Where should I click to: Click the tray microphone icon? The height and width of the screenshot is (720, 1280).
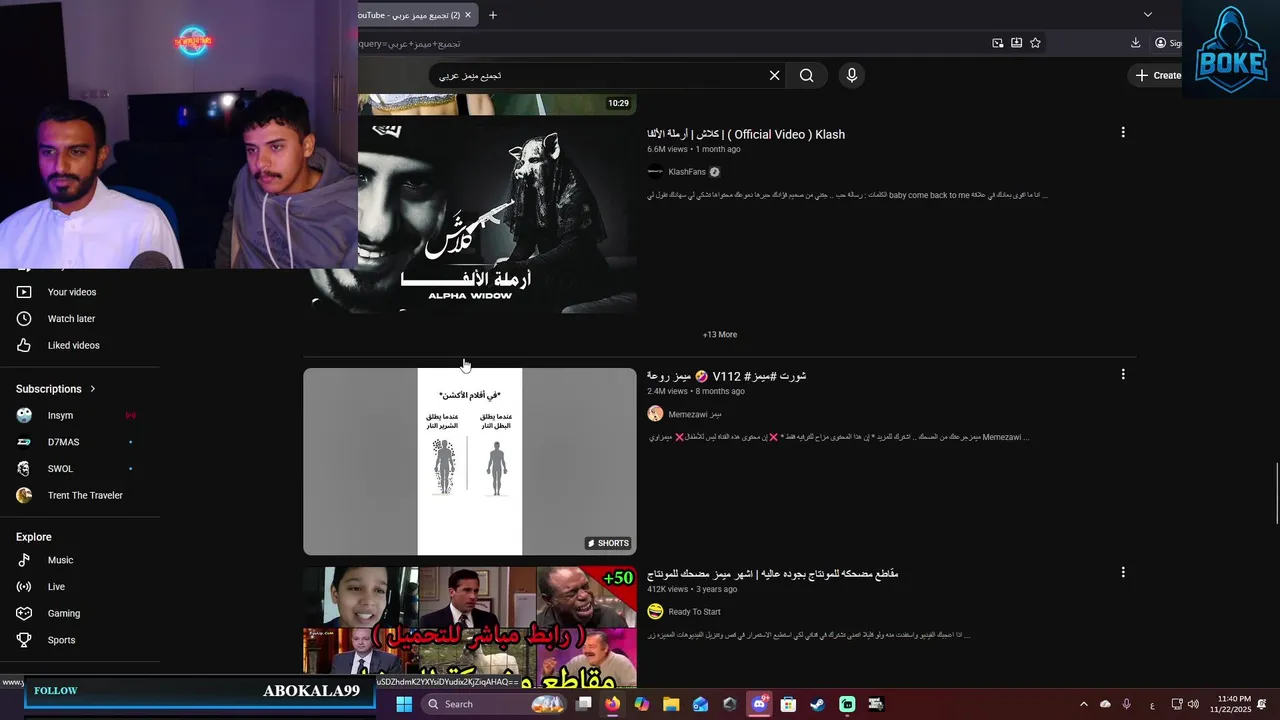point(1127,704)
